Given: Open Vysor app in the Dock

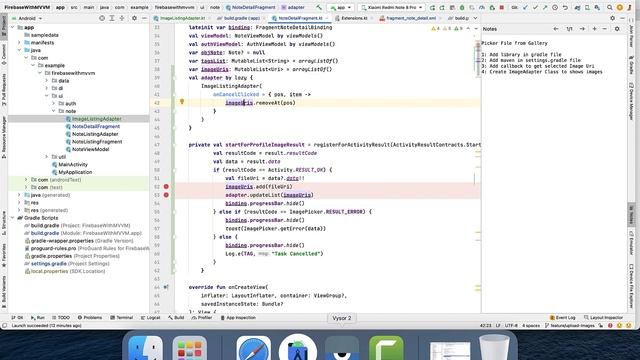Looking at the screenshot, I should coord(342,349).
